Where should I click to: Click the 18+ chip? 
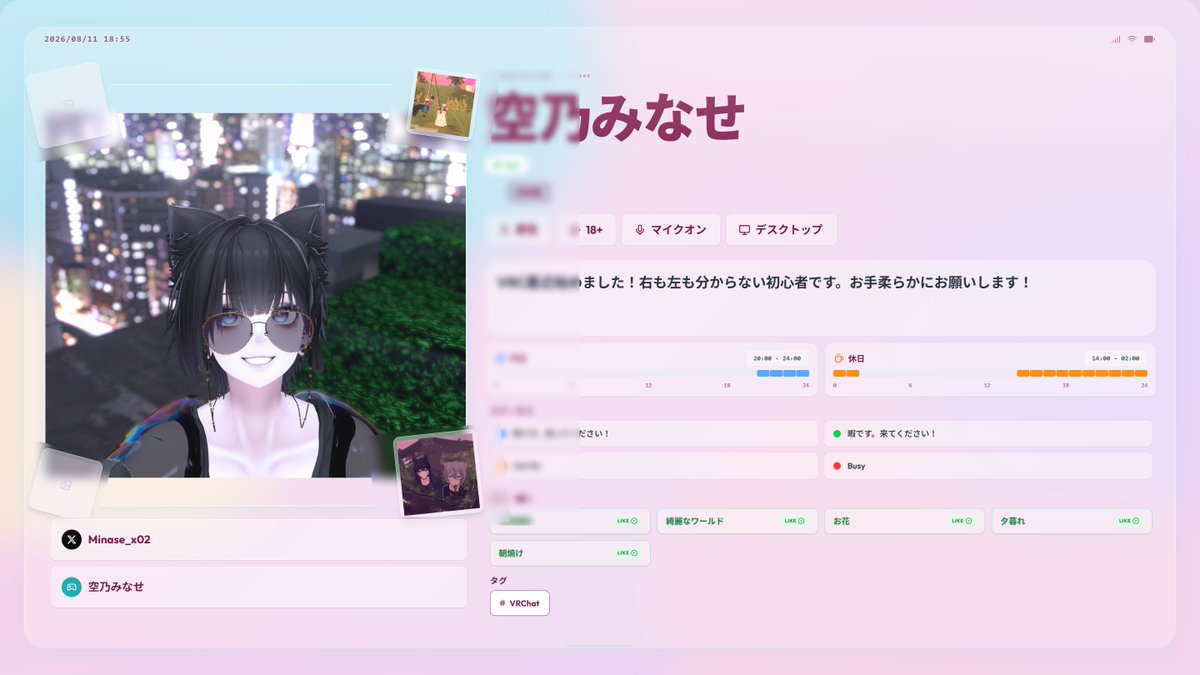click(x=587, y=229)
